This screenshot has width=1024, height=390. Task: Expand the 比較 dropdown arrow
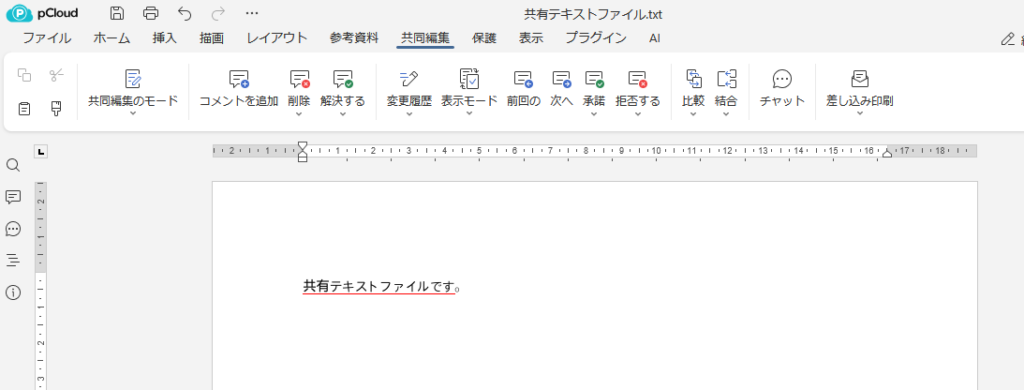694,114
